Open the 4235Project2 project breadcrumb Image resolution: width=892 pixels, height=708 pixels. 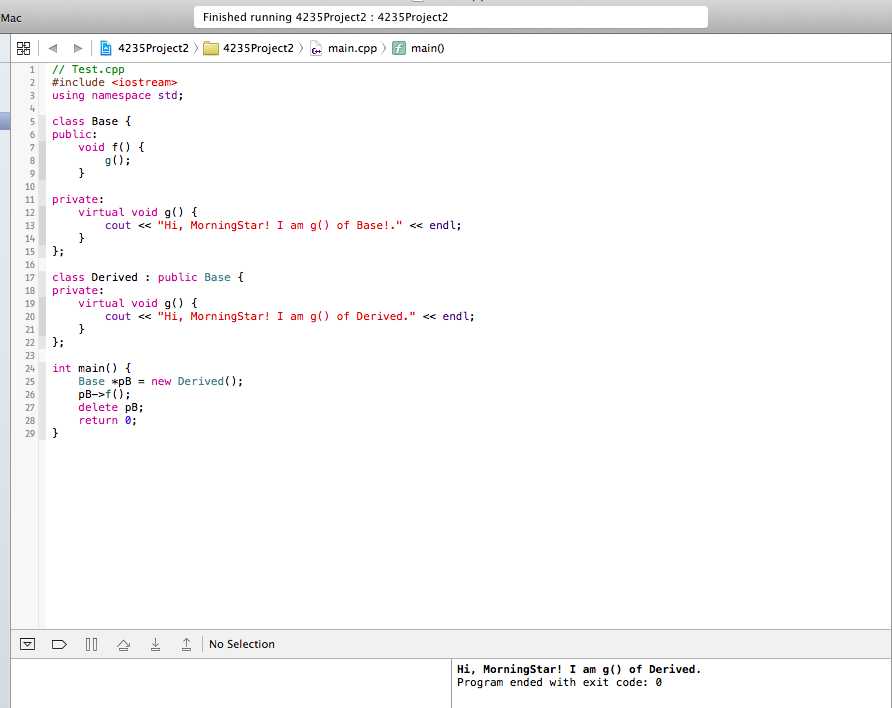[153, 48]
